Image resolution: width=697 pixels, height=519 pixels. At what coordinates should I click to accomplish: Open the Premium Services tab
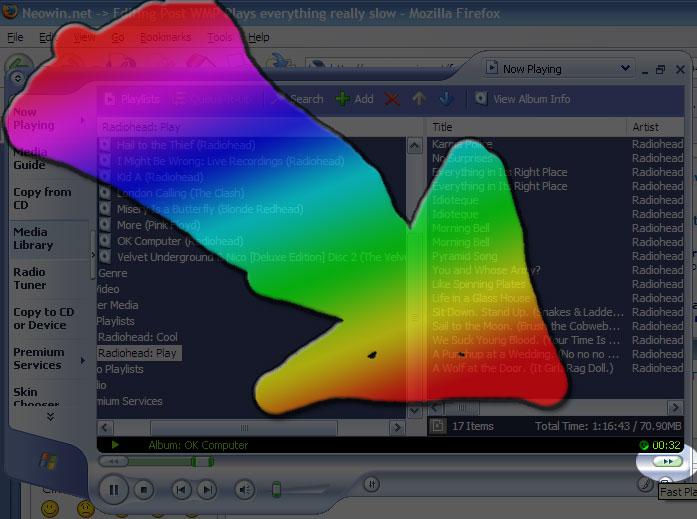[x=39, y=359]
